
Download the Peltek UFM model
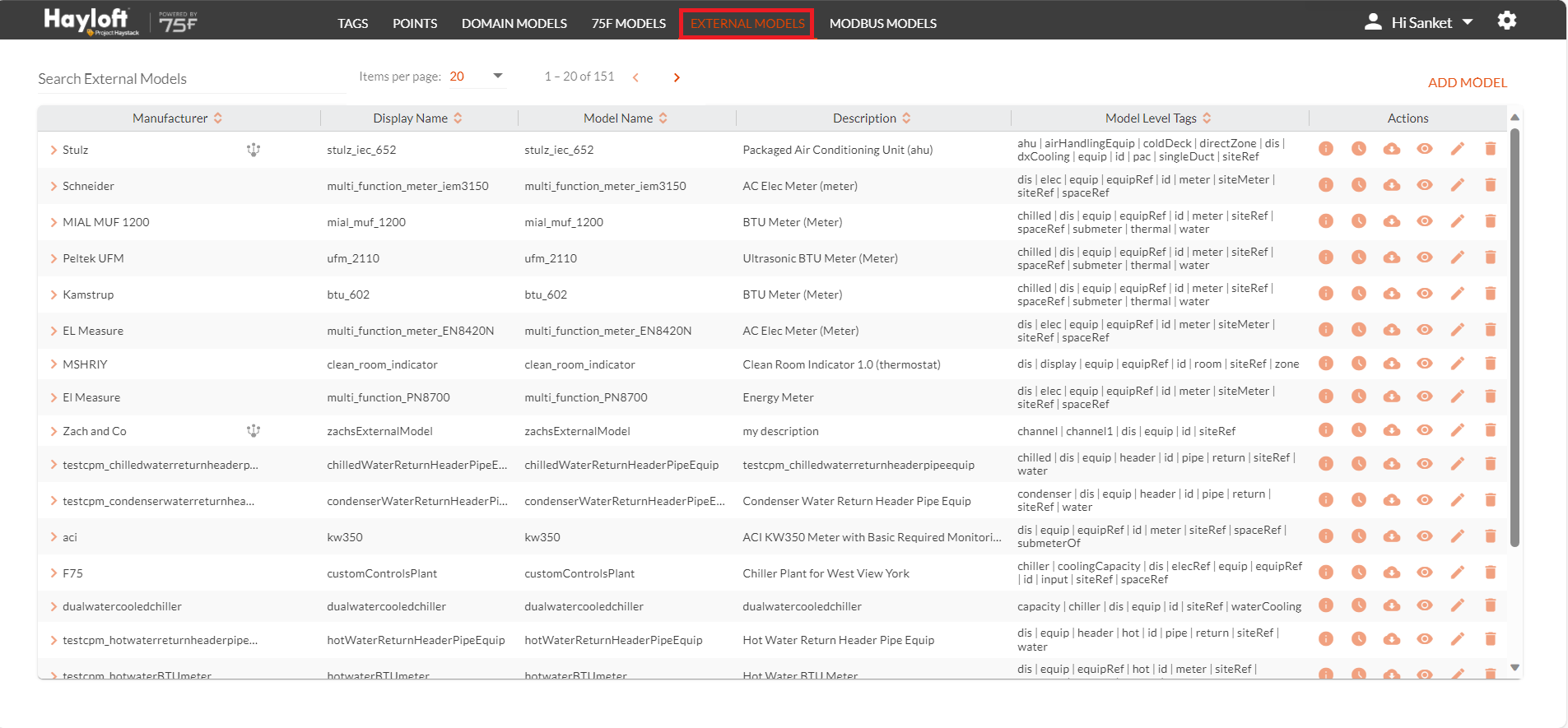click(1391, 257)
